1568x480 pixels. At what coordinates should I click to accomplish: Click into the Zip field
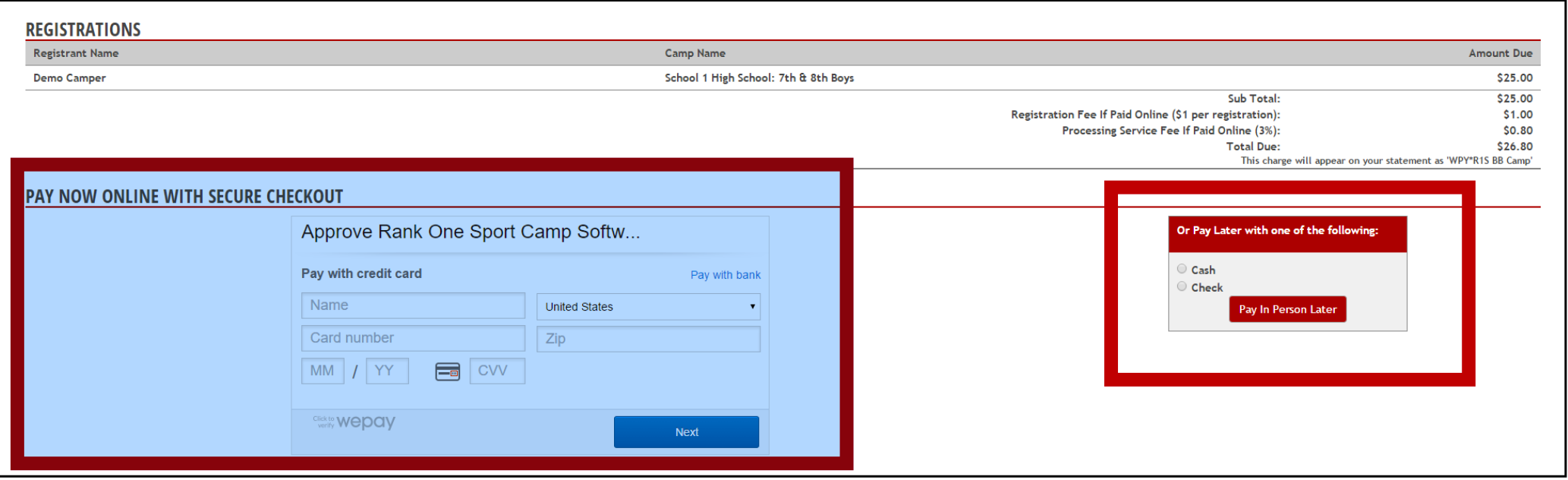click(x=648, y=339)
